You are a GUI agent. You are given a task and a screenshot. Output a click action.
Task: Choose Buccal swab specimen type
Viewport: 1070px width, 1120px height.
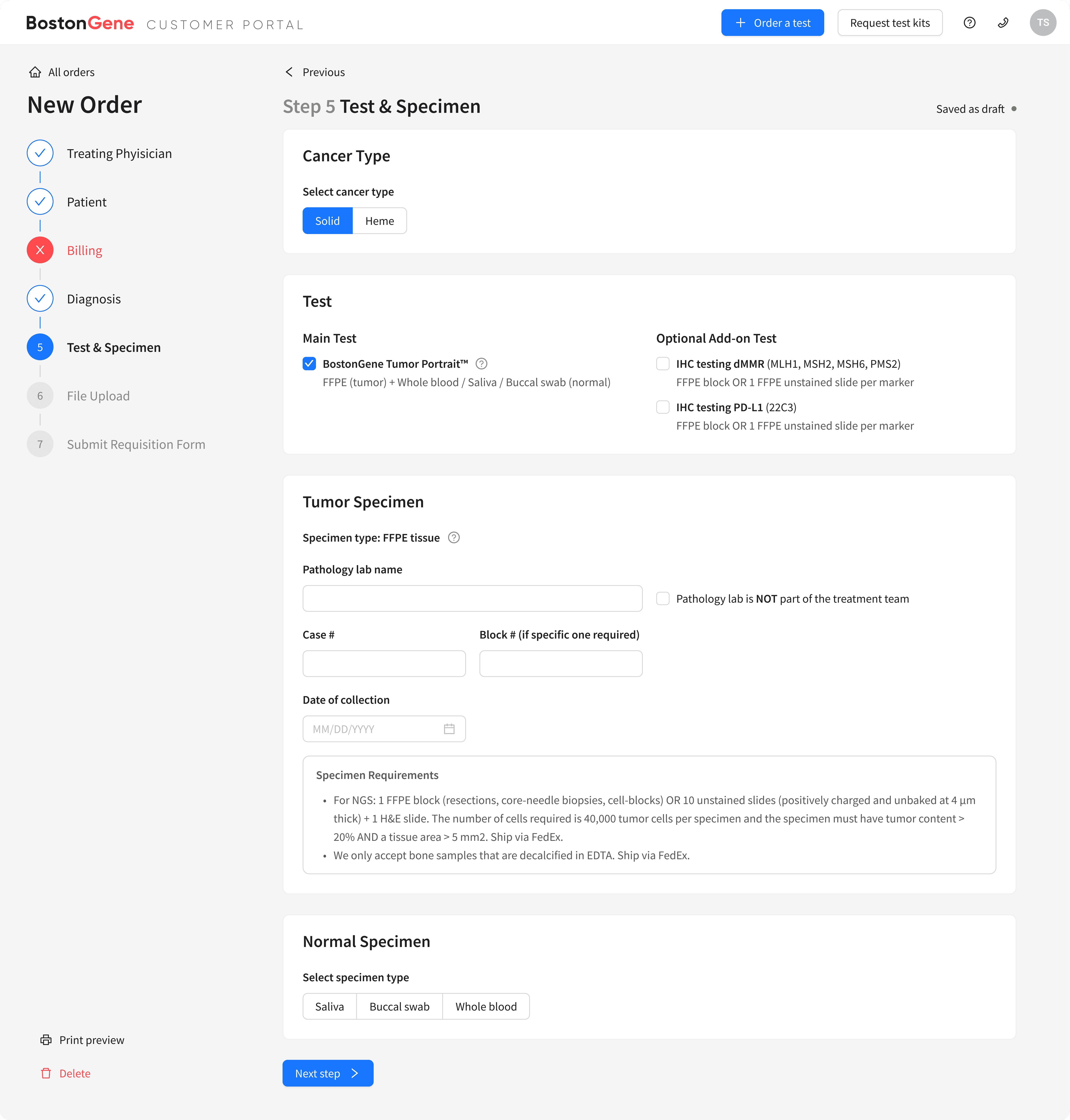click(399, 1007)
